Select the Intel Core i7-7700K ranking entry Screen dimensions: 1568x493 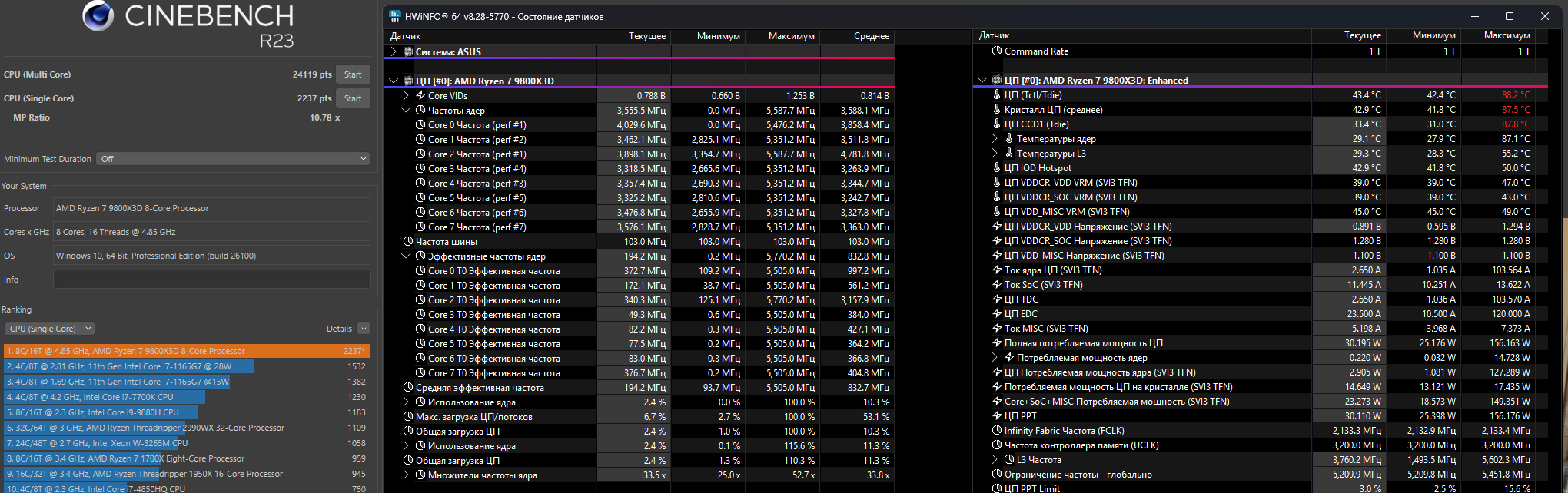click(187, 397)
